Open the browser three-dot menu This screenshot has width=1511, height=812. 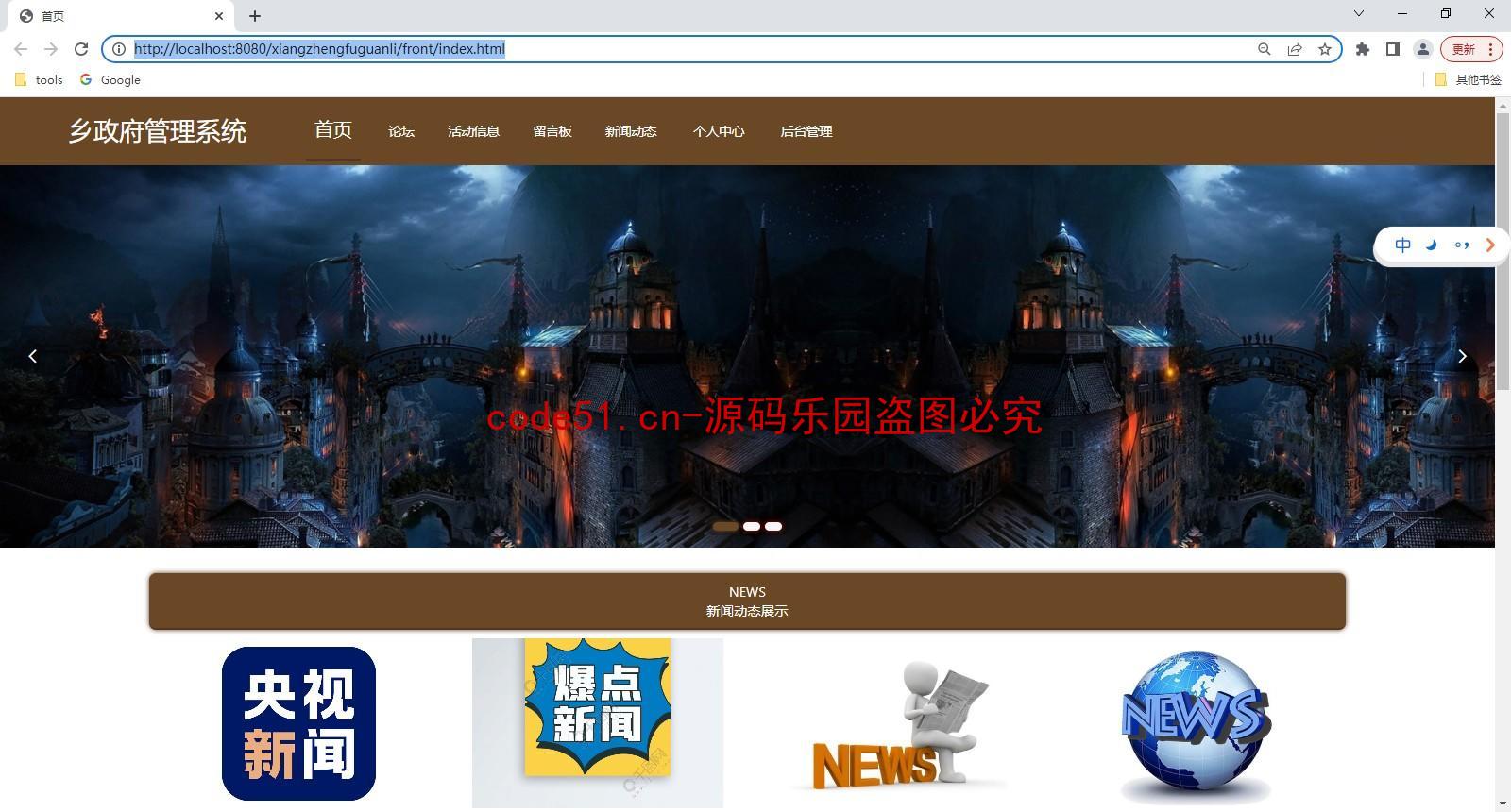pos(1491,49)
